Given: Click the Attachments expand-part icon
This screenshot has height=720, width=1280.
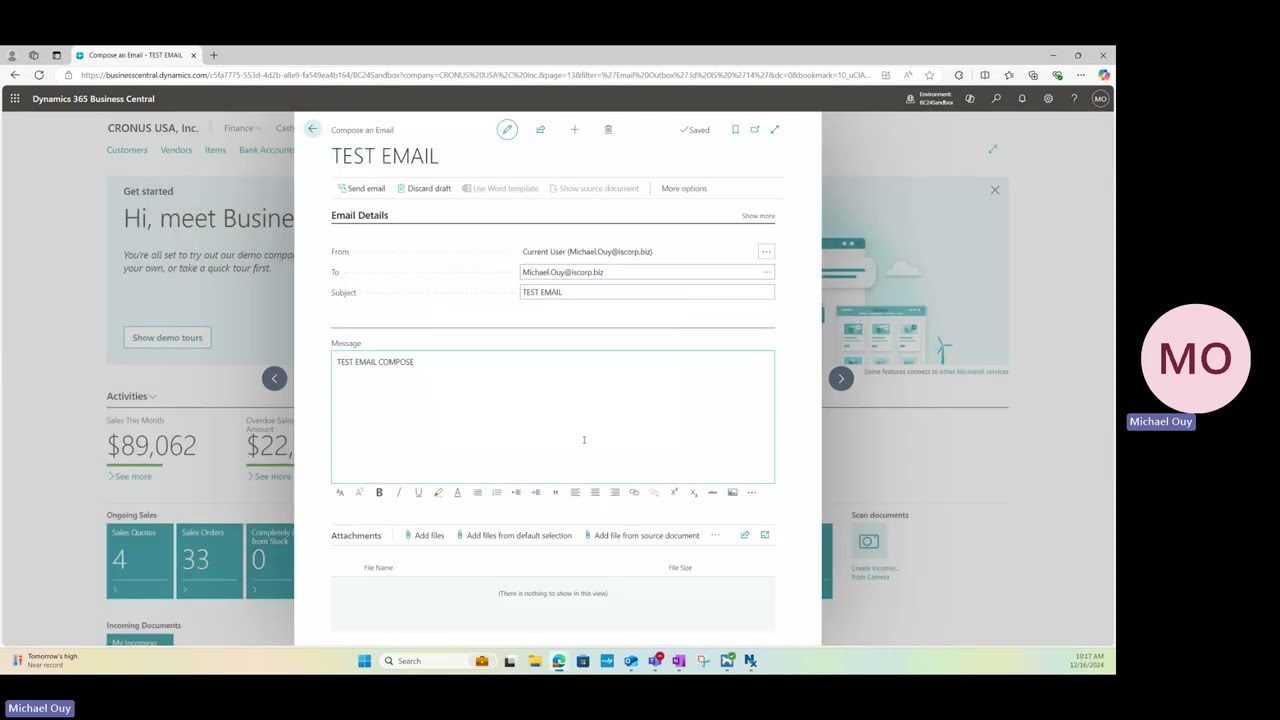Looking at the screenshot, I should click(x=765, y=535).
